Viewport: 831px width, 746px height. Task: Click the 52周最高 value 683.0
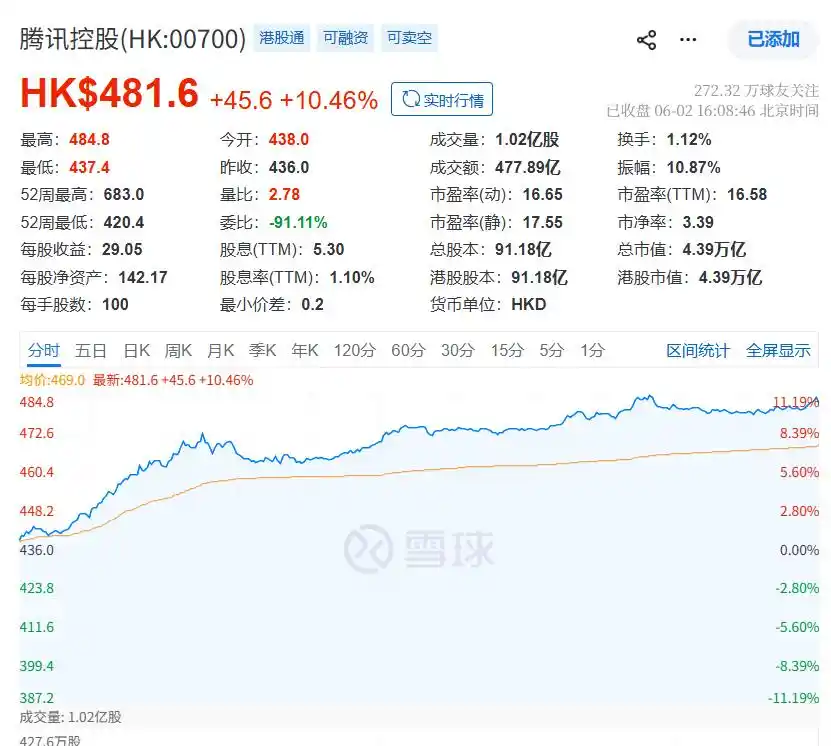[x=124, y=194]
